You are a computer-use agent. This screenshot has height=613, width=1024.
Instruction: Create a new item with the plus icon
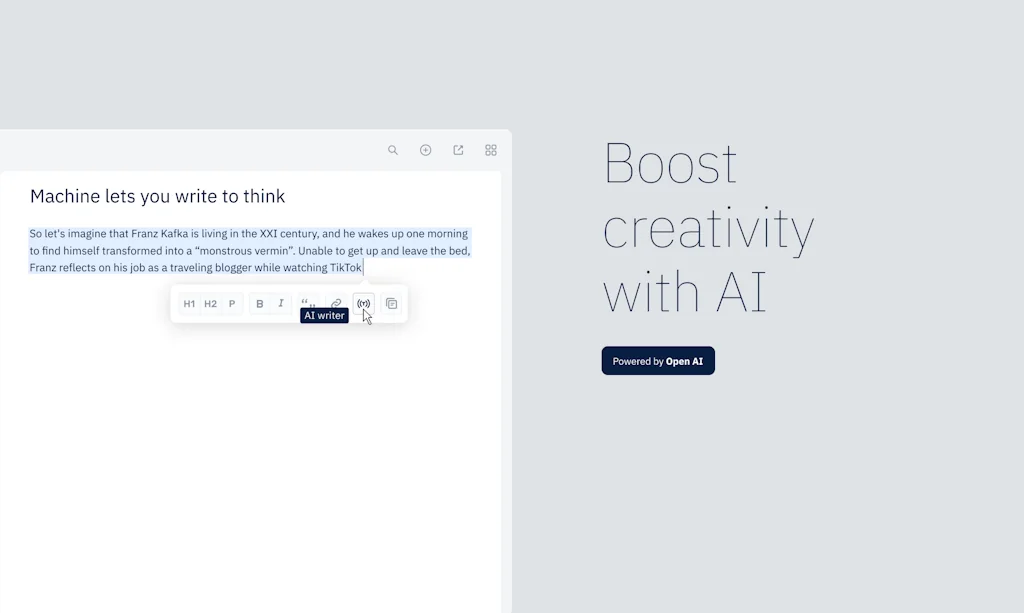tap(425, 149)
